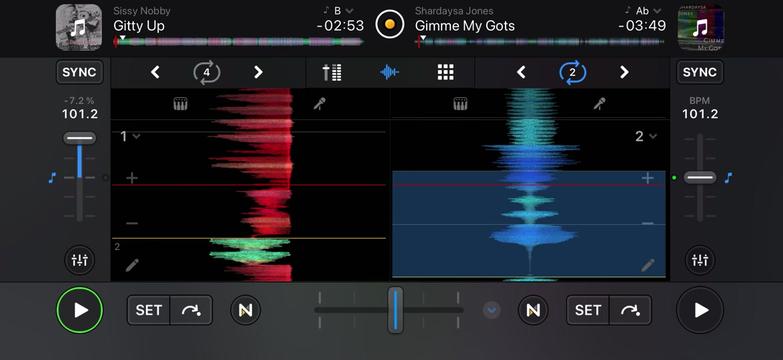Select the left deck piano keys icon
Screen dimensions: 783x360
click(180, 104)
